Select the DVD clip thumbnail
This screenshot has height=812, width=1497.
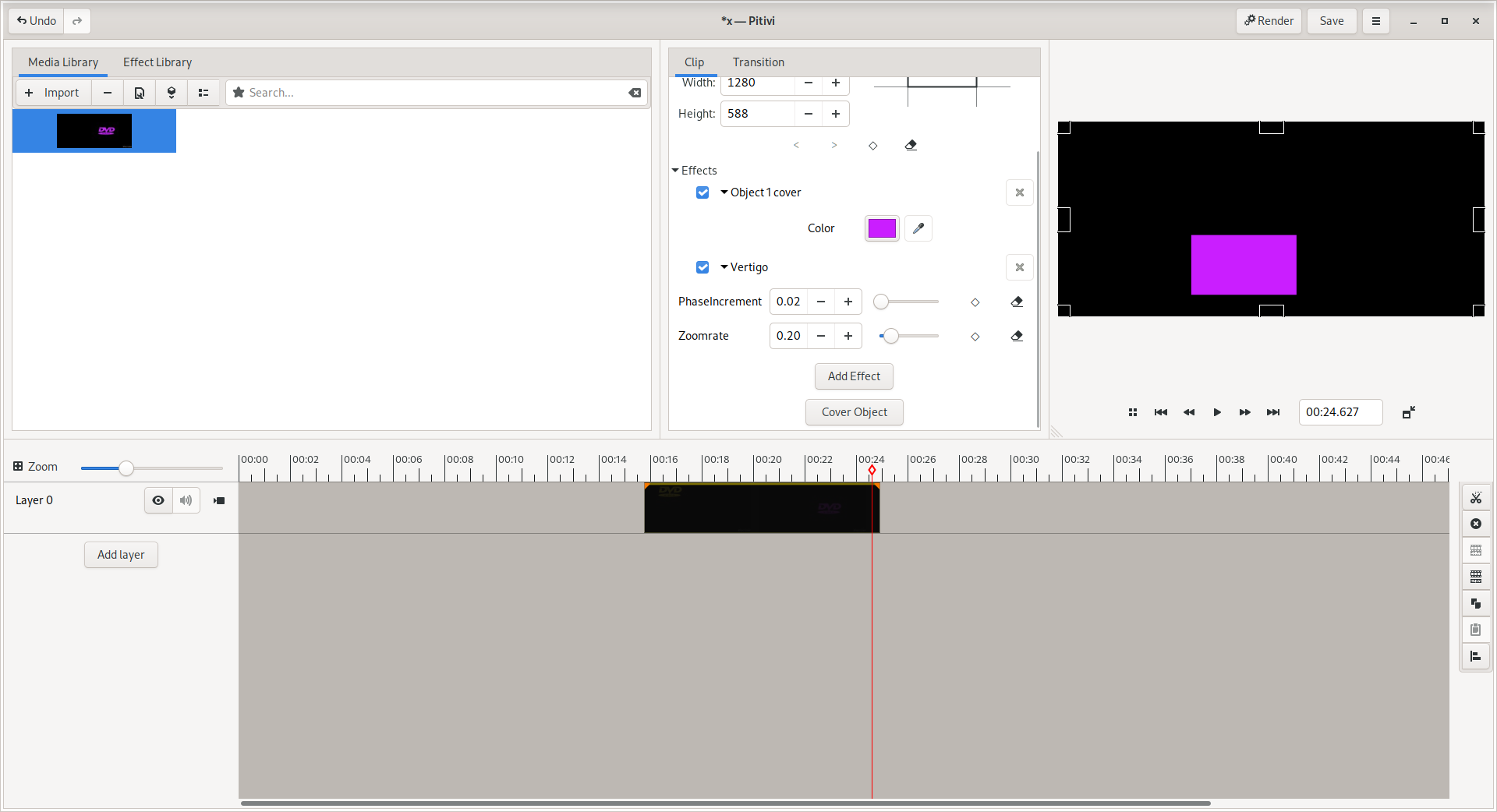point(94,131)
